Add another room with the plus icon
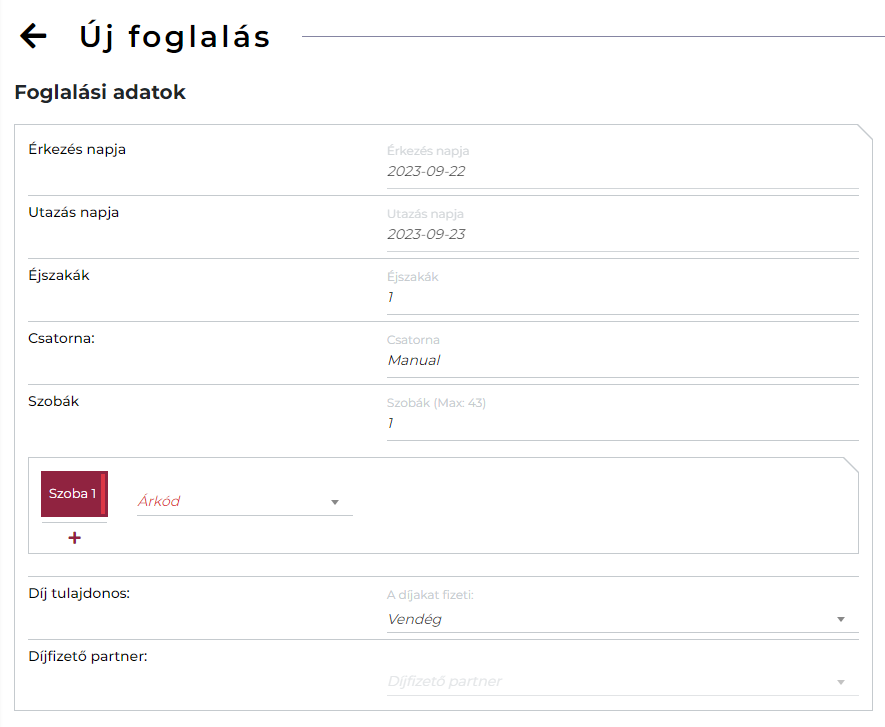 tap(74, 538)
